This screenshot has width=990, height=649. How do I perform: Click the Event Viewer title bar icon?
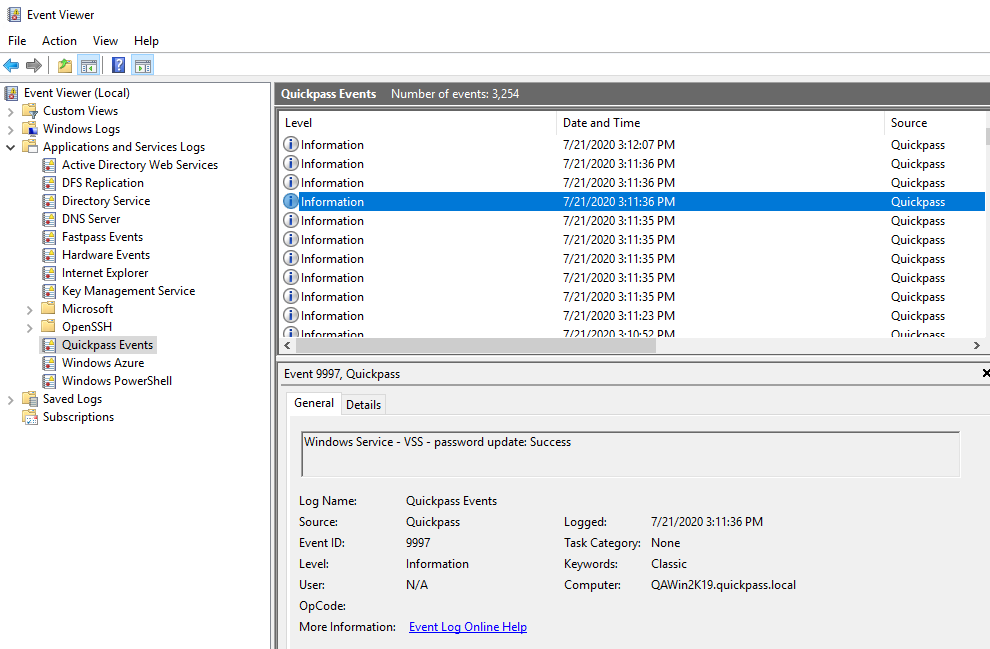tap(13, 15)
